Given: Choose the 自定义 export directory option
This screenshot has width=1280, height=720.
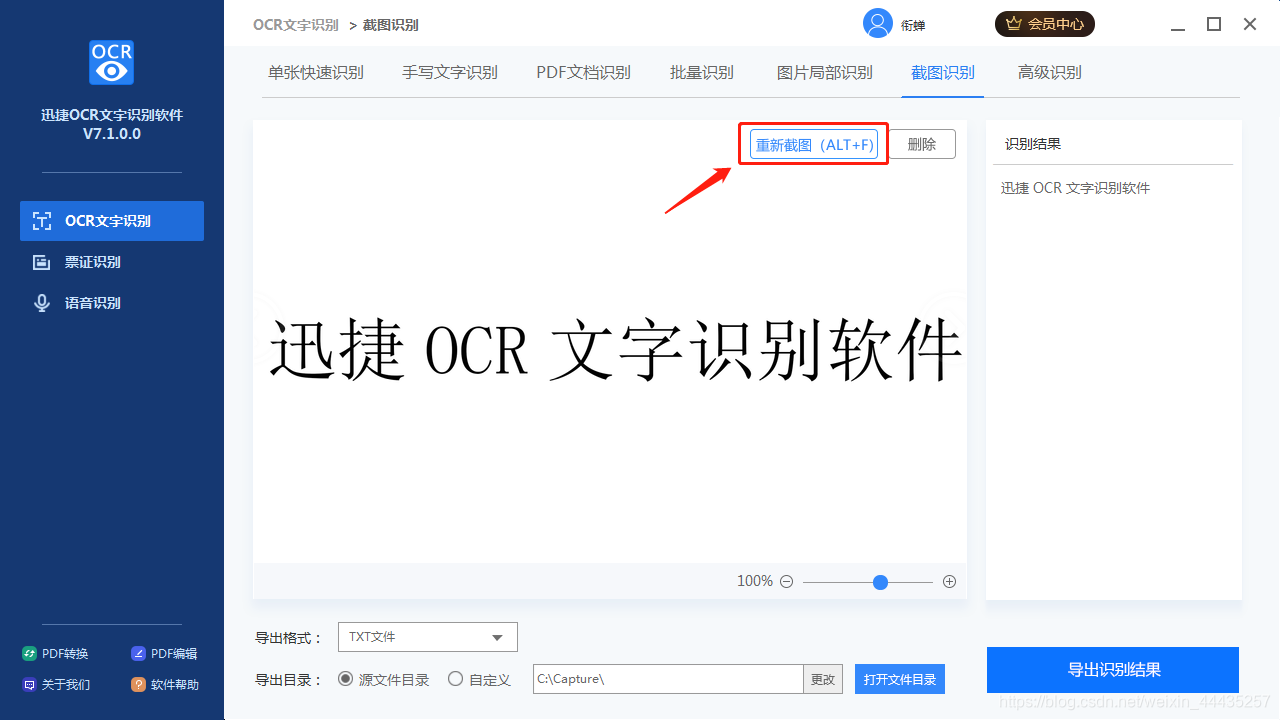Looking at the screenshot, I should tap(455, 678).
